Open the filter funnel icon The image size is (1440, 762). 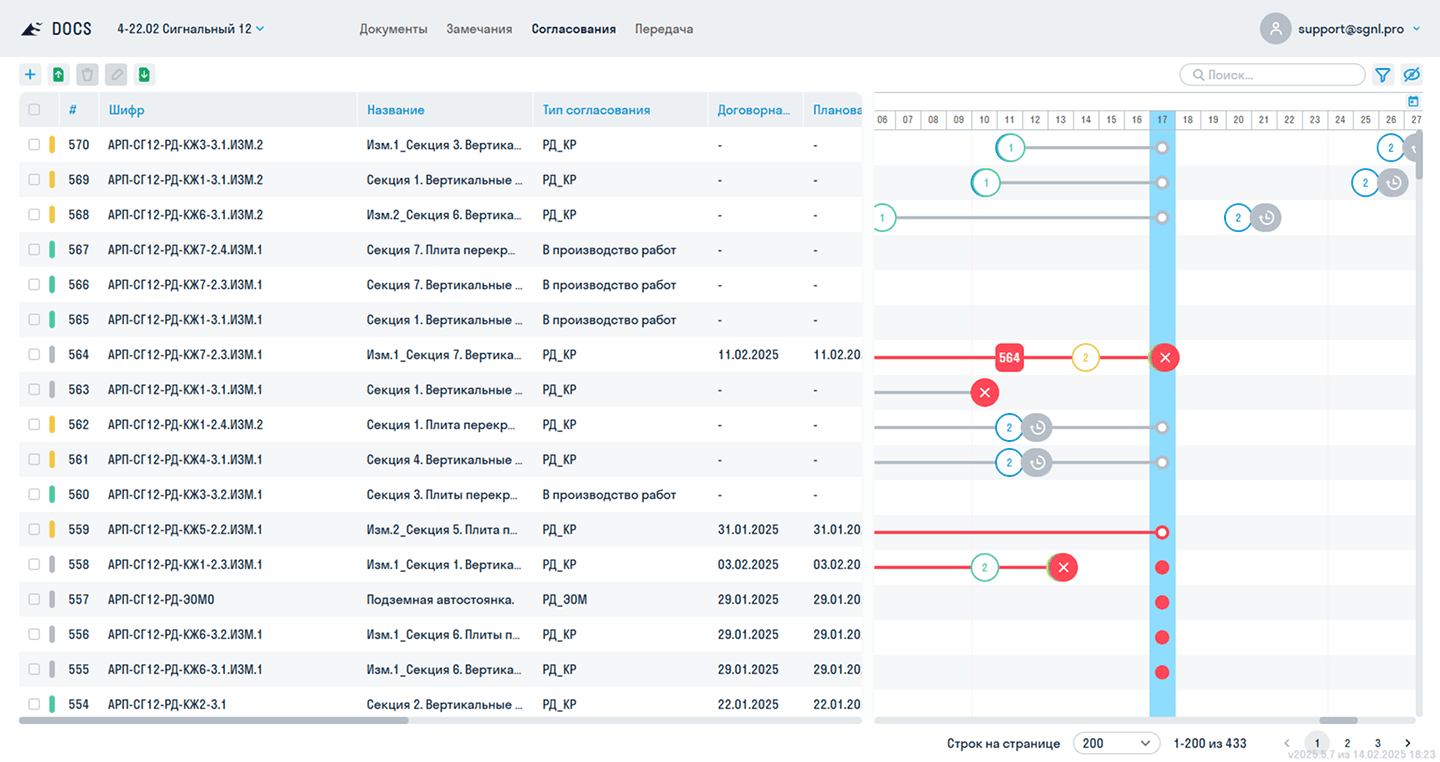point(1382,75)
